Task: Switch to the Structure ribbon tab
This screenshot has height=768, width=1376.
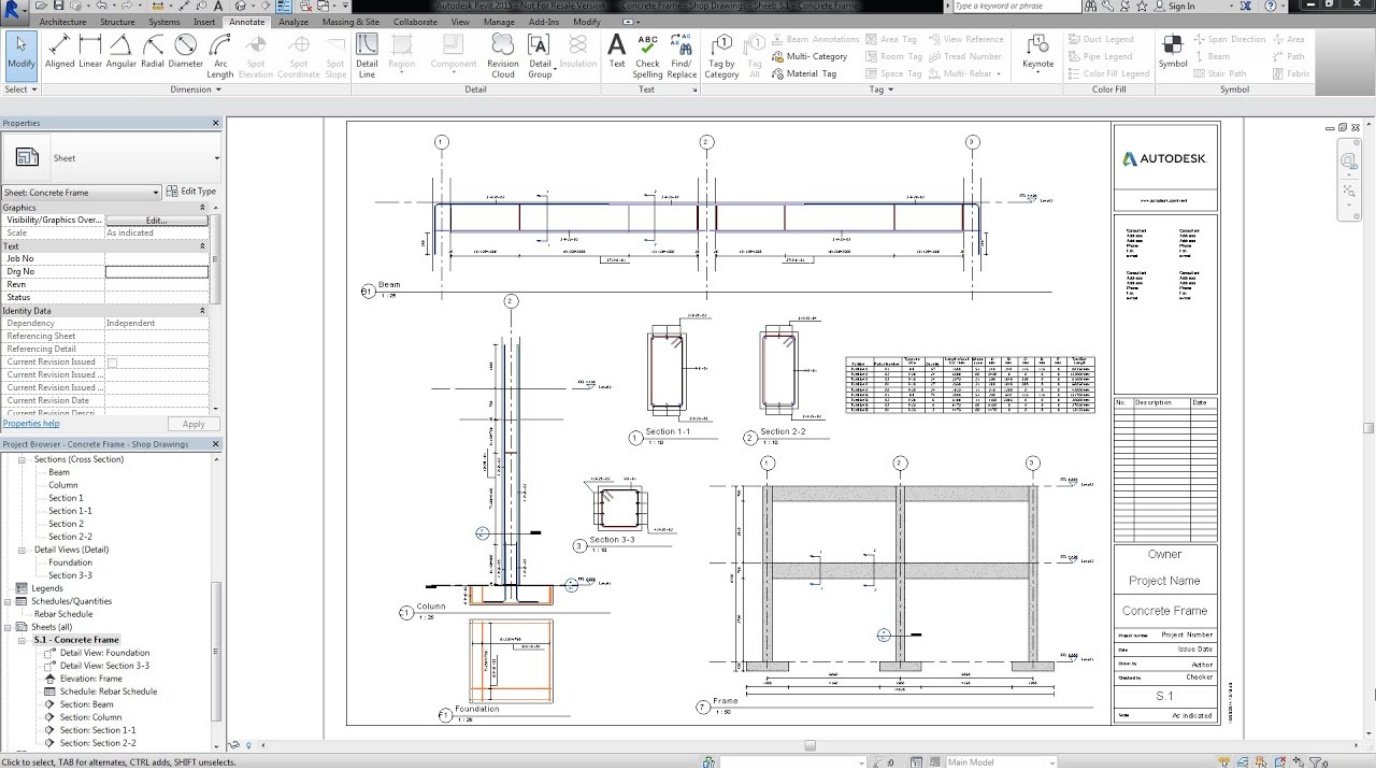Action: [x=117, y=21]
